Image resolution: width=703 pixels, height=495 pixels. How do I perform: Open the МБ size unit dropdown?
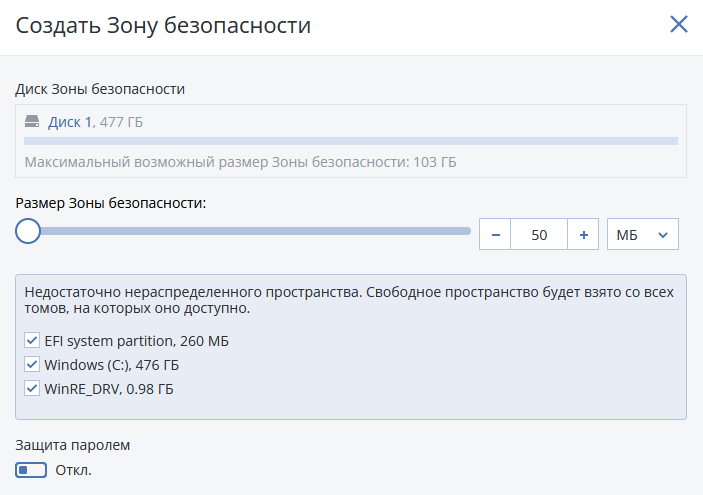642,235
